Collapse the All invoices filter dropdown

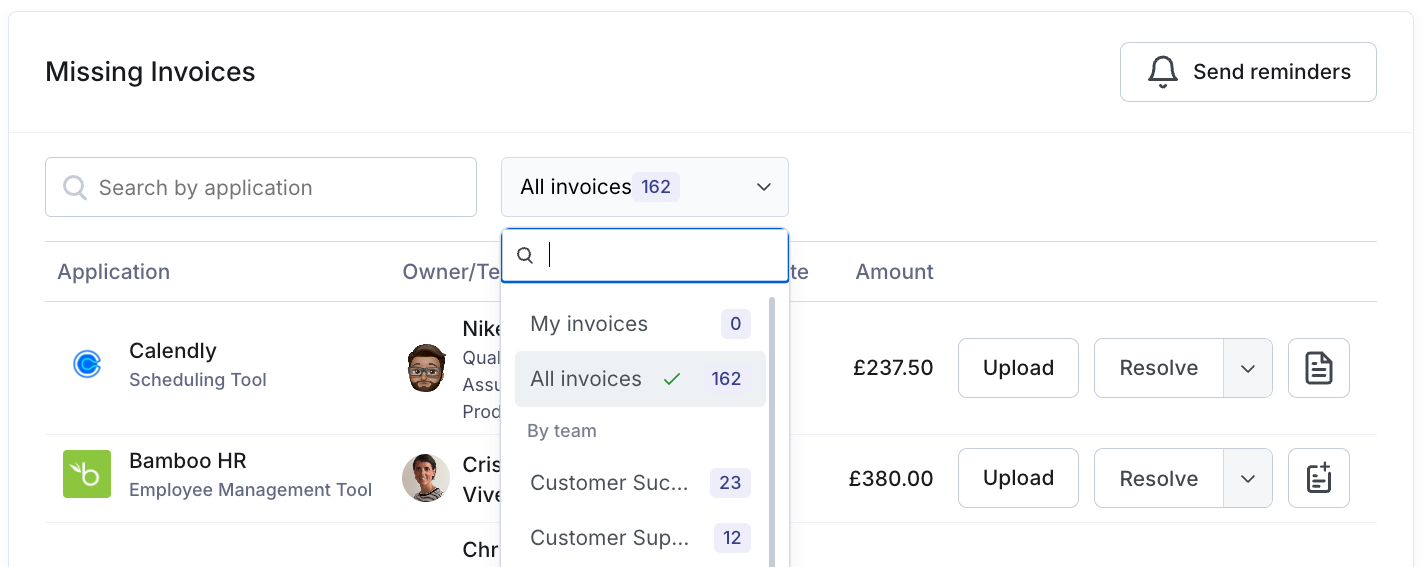pos(763,187)
